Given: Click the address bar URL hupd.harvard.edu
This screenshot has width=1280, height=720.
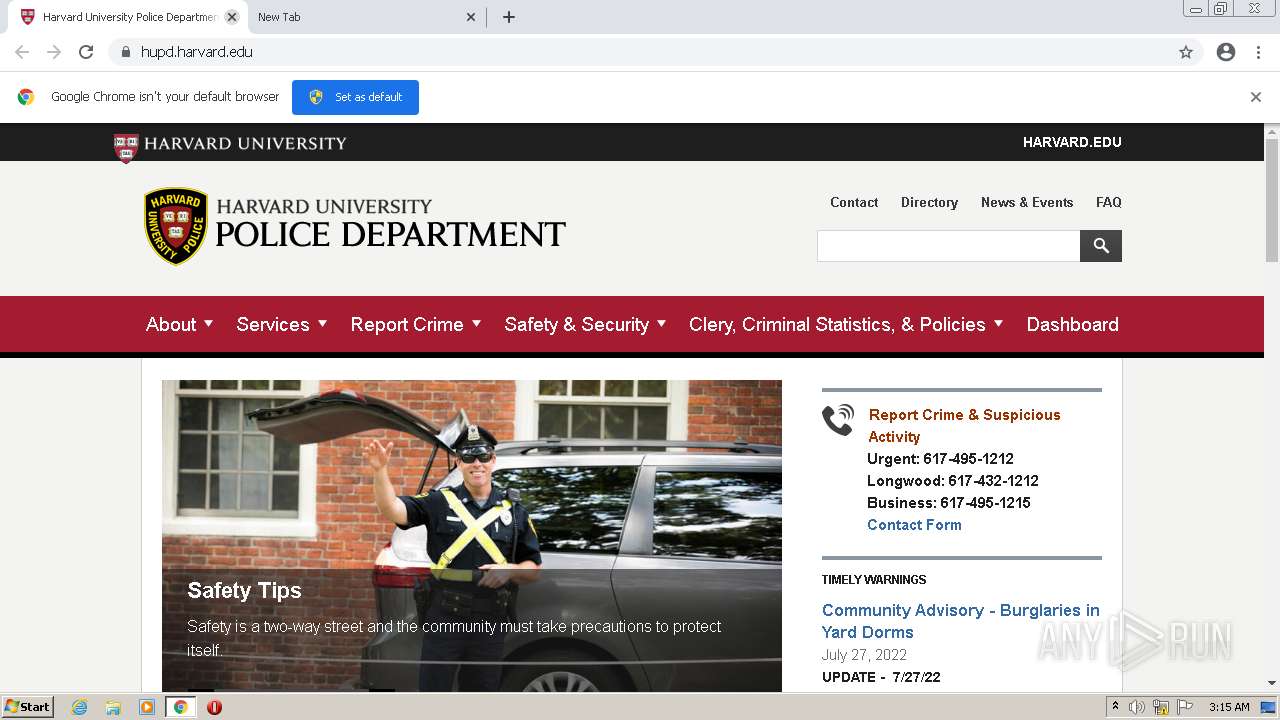Looking at the screenshot, I should 196,52.
